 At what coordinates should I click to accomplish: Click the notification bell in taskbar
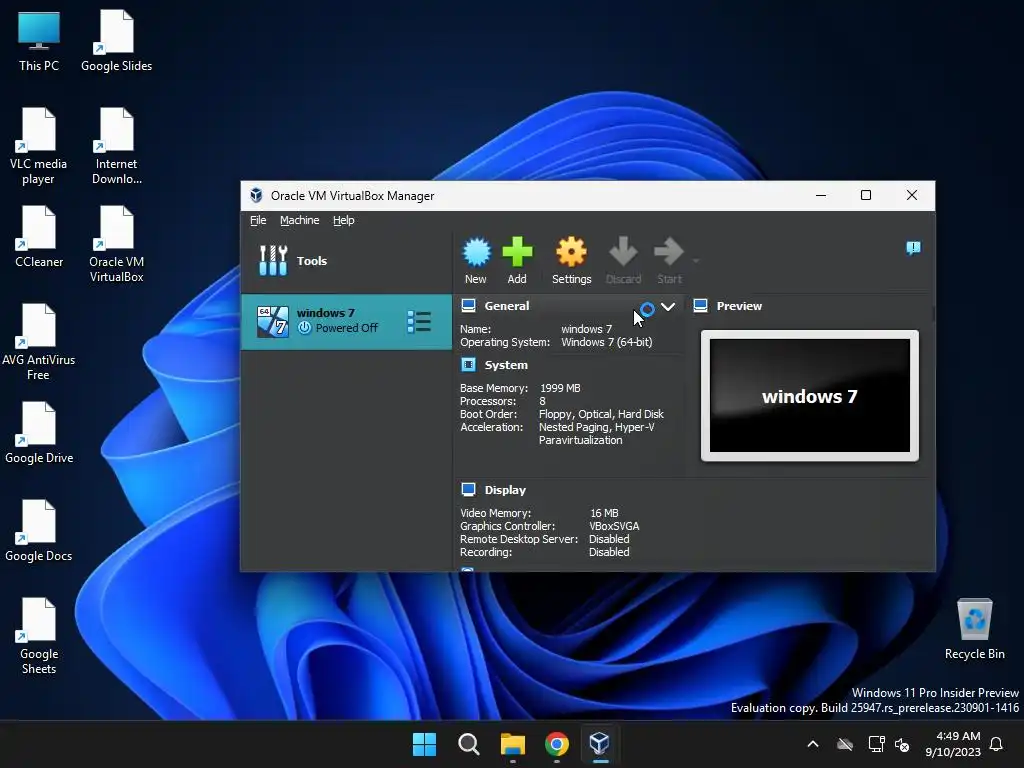point(997,744)
